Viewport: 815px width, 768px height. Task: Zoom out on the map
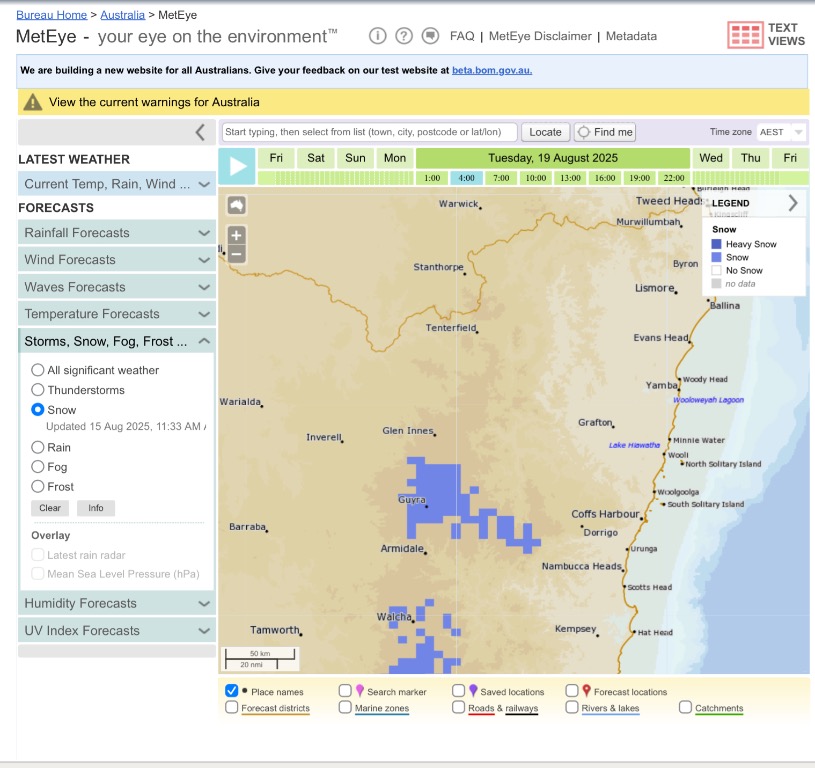click(236, 254)
